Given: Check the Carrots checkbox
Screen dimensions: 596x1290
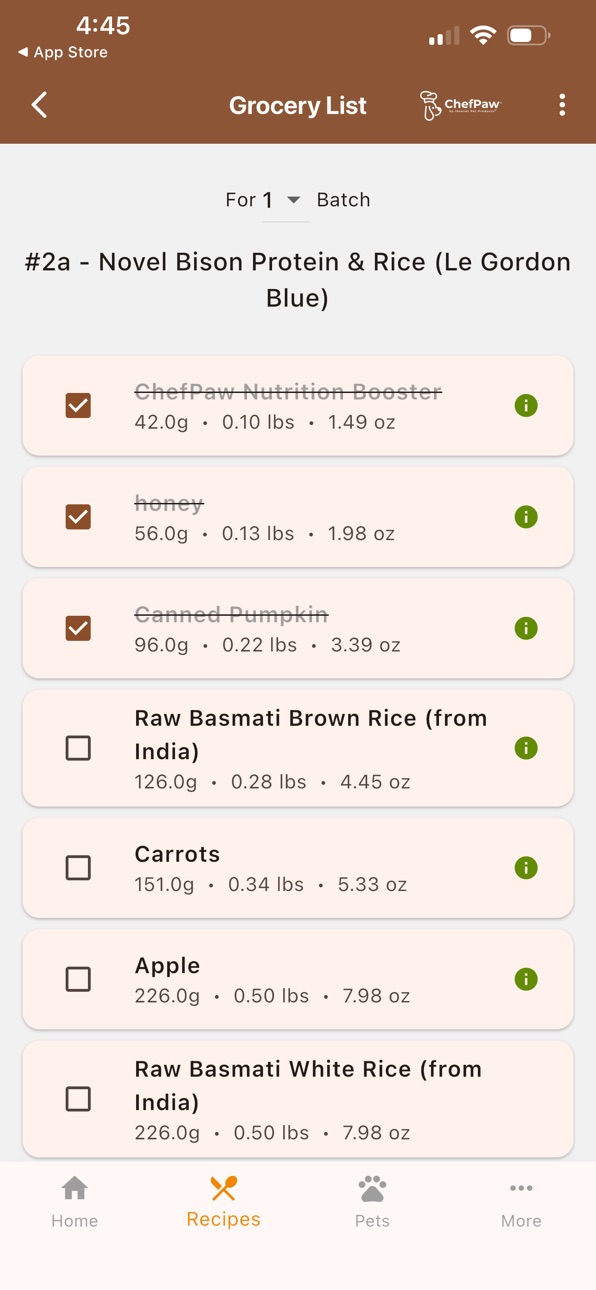Looking at the screenshot, I should point(78,868).
